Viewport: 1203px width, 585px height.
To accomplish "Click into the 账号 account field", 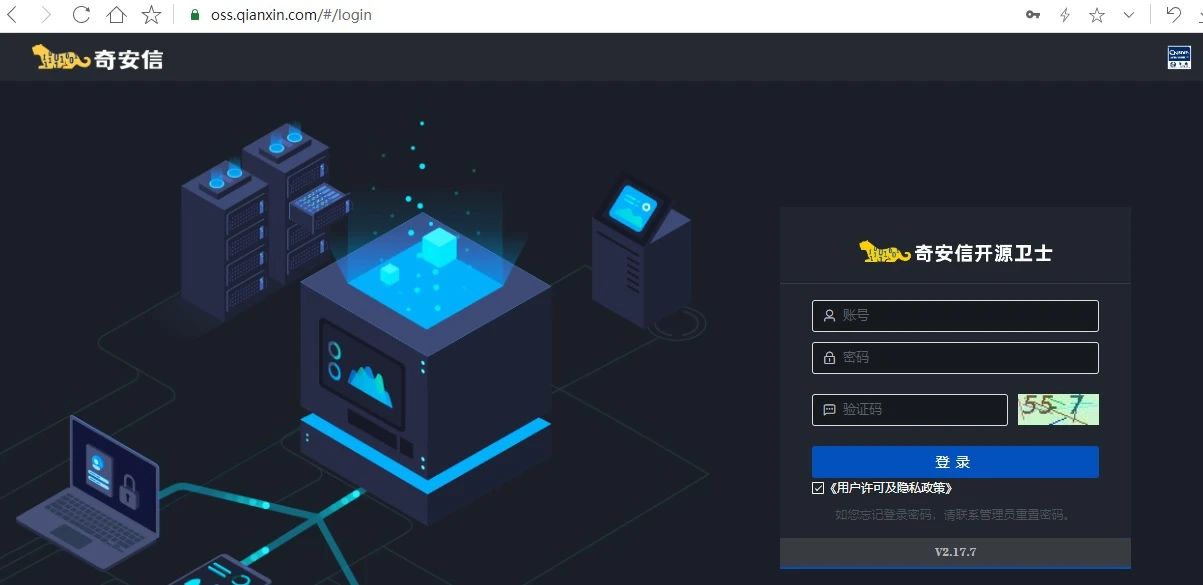I will pyautogui.click(x=955, y=316).
